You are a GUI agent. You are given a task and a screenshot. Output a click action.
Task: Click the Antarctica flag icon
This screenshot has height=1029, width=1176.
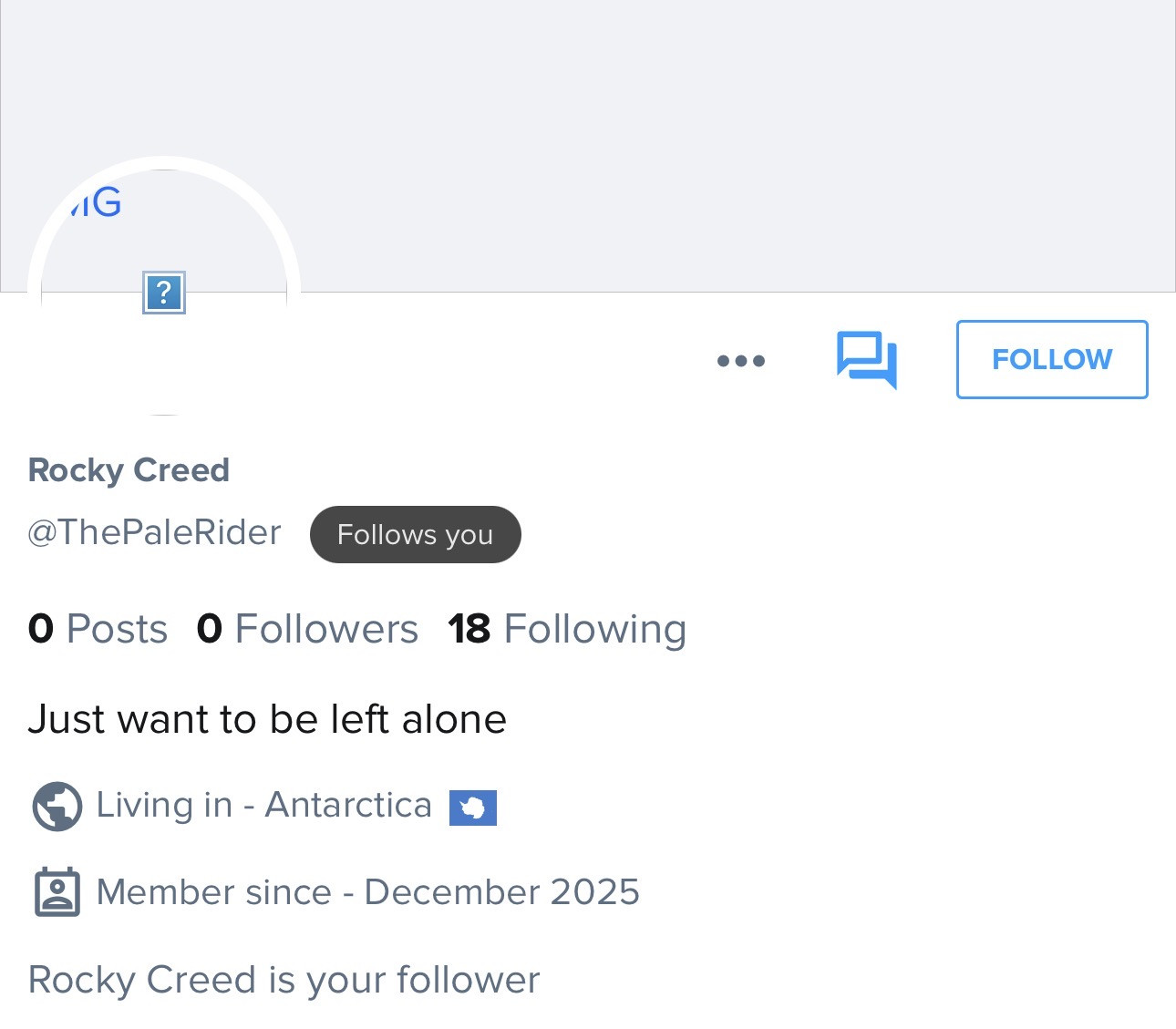pos(472,808)
